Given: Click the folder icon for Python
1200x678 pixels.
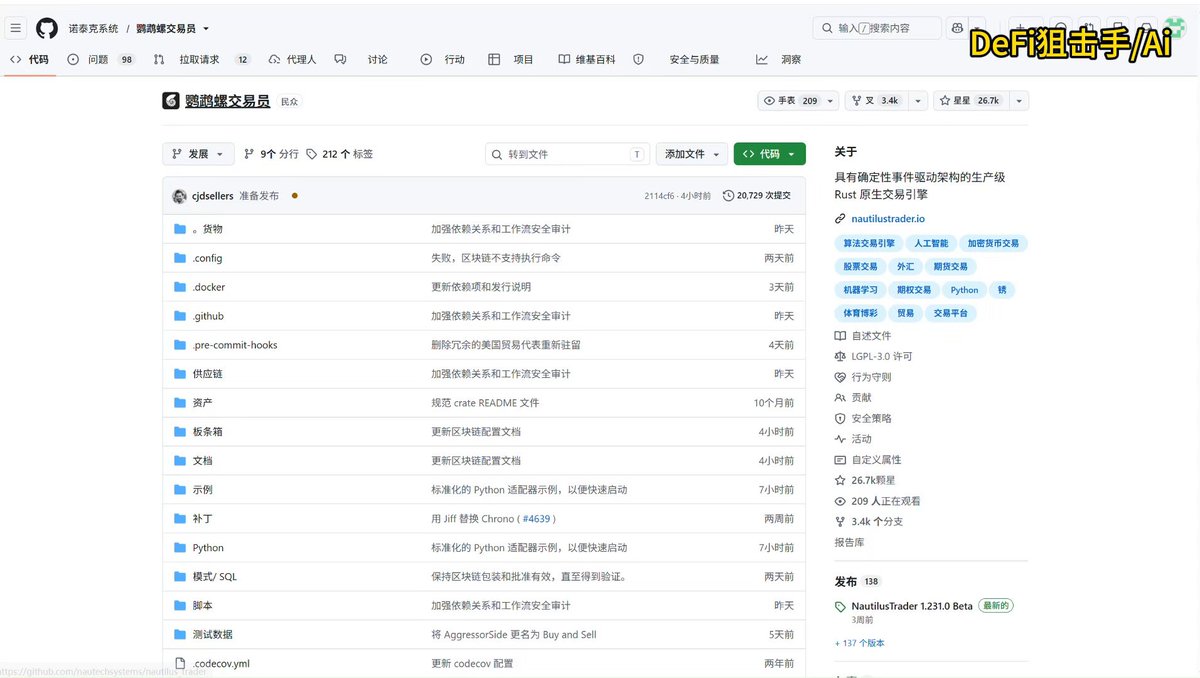Looking at the screenshot, I should [x=180, y=548].
